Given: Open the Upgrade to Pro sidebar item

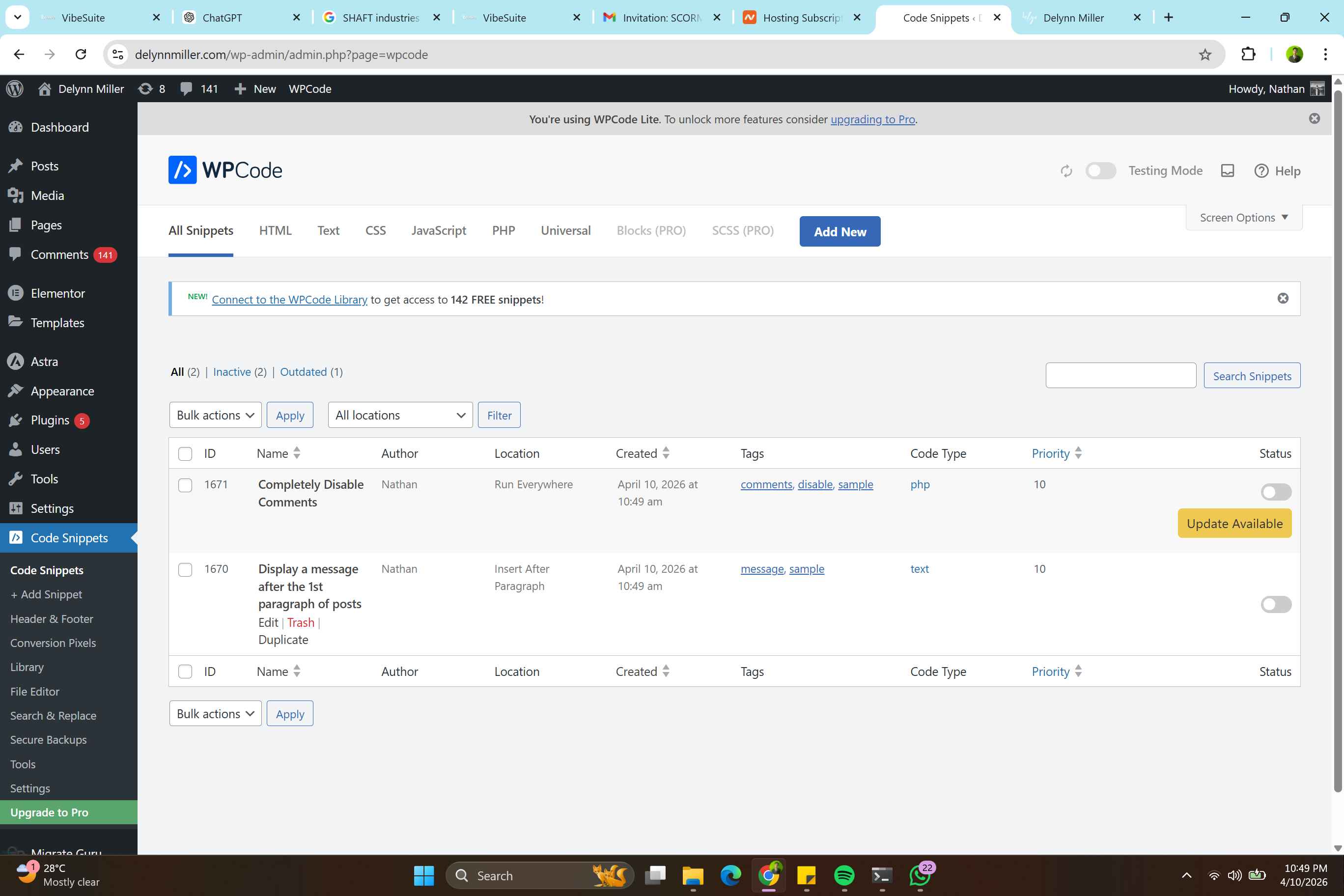Looking at the screenshot, I should click(x=69, y=812).
